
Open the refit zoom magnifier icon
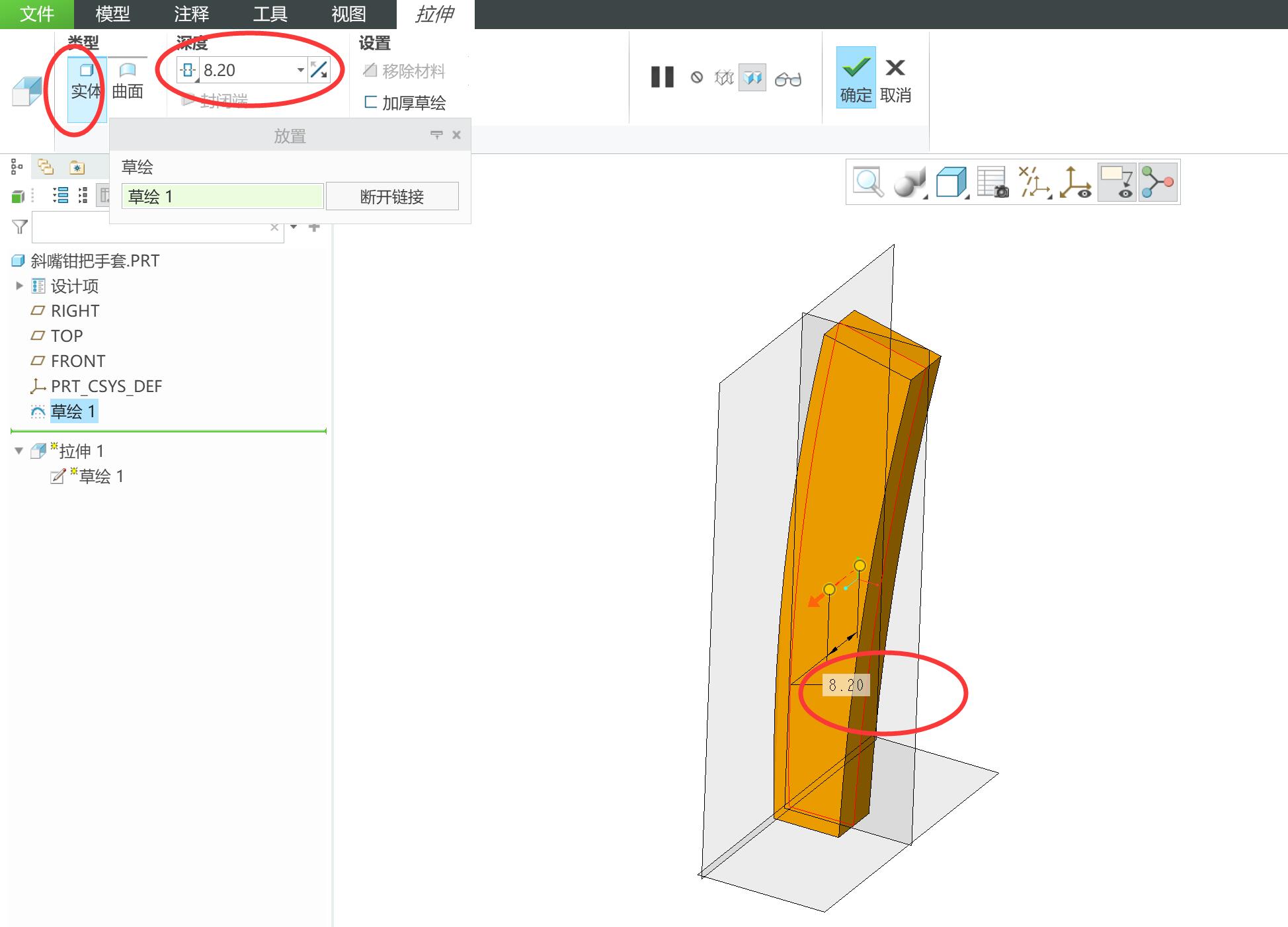[x=868, y=182]
